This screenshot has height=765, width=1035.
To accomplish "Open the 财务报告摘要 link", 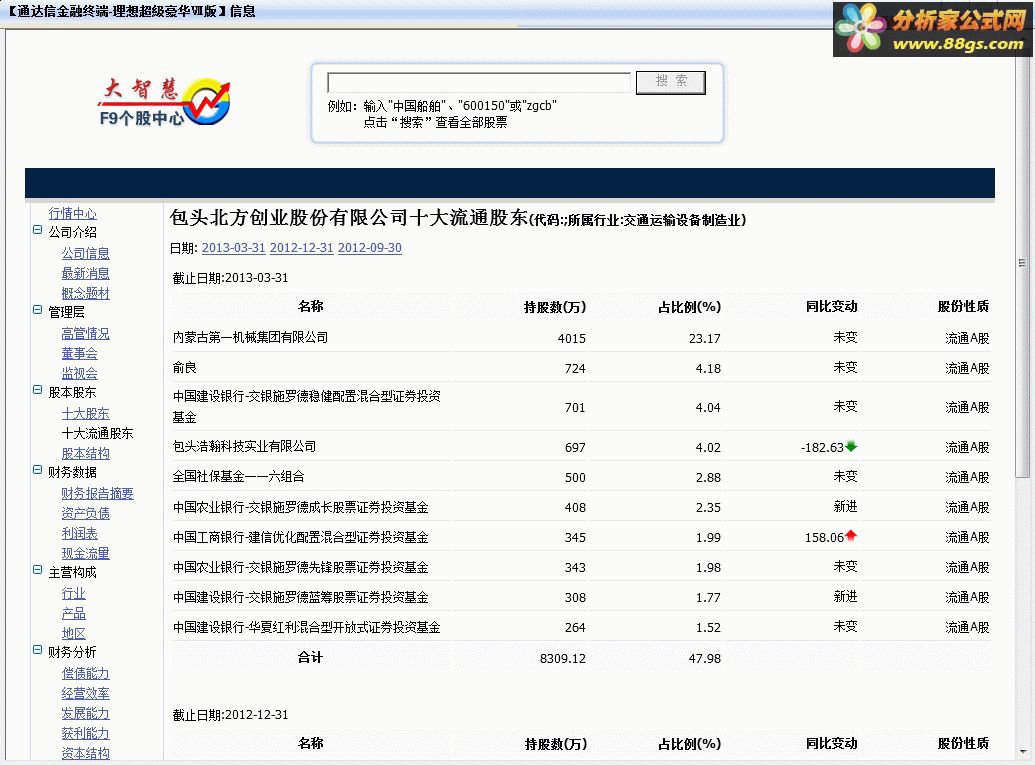I will (x=97, y=493).
